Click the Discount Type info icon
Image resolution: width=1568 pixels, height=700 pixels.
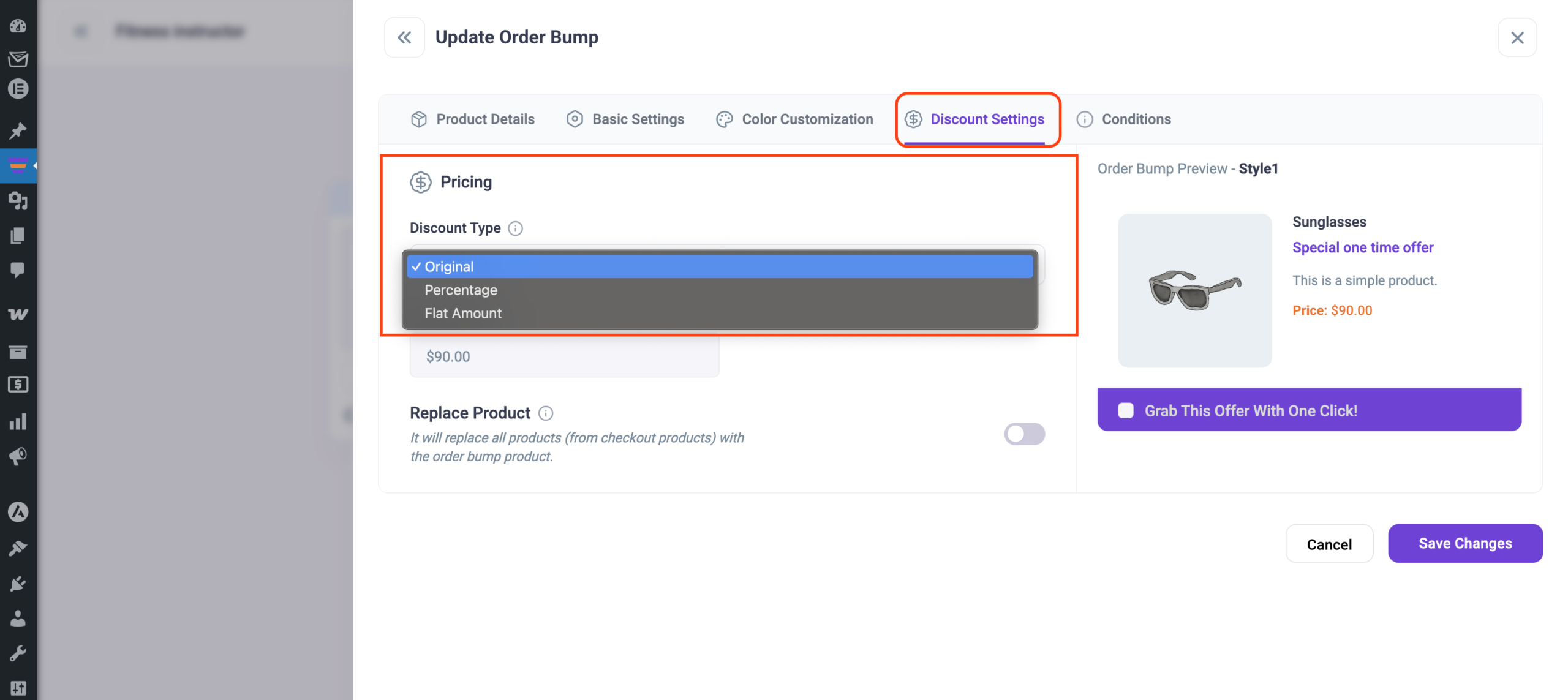(516, 228)
